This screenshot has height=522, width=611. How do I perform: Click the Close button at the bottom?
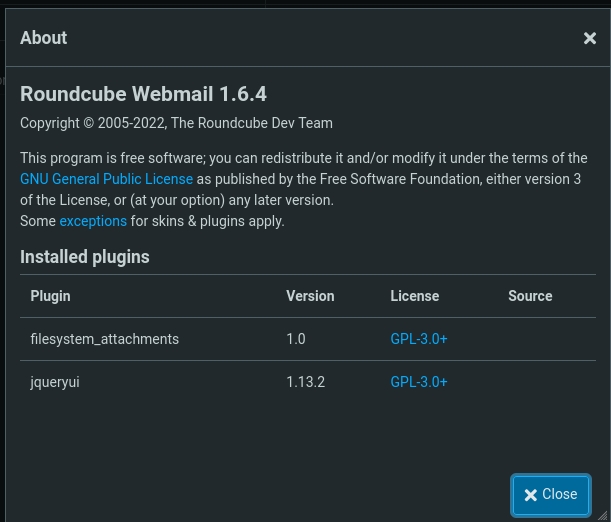pyautogui.click(x=550, y=494)
